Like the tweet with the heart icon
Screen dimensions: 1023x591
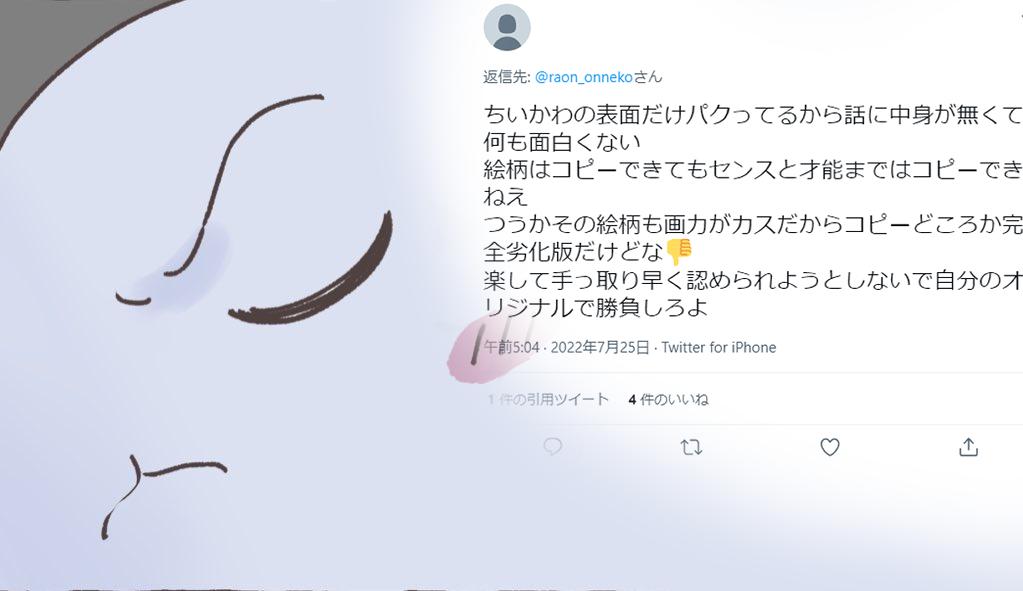coord(829,447)
